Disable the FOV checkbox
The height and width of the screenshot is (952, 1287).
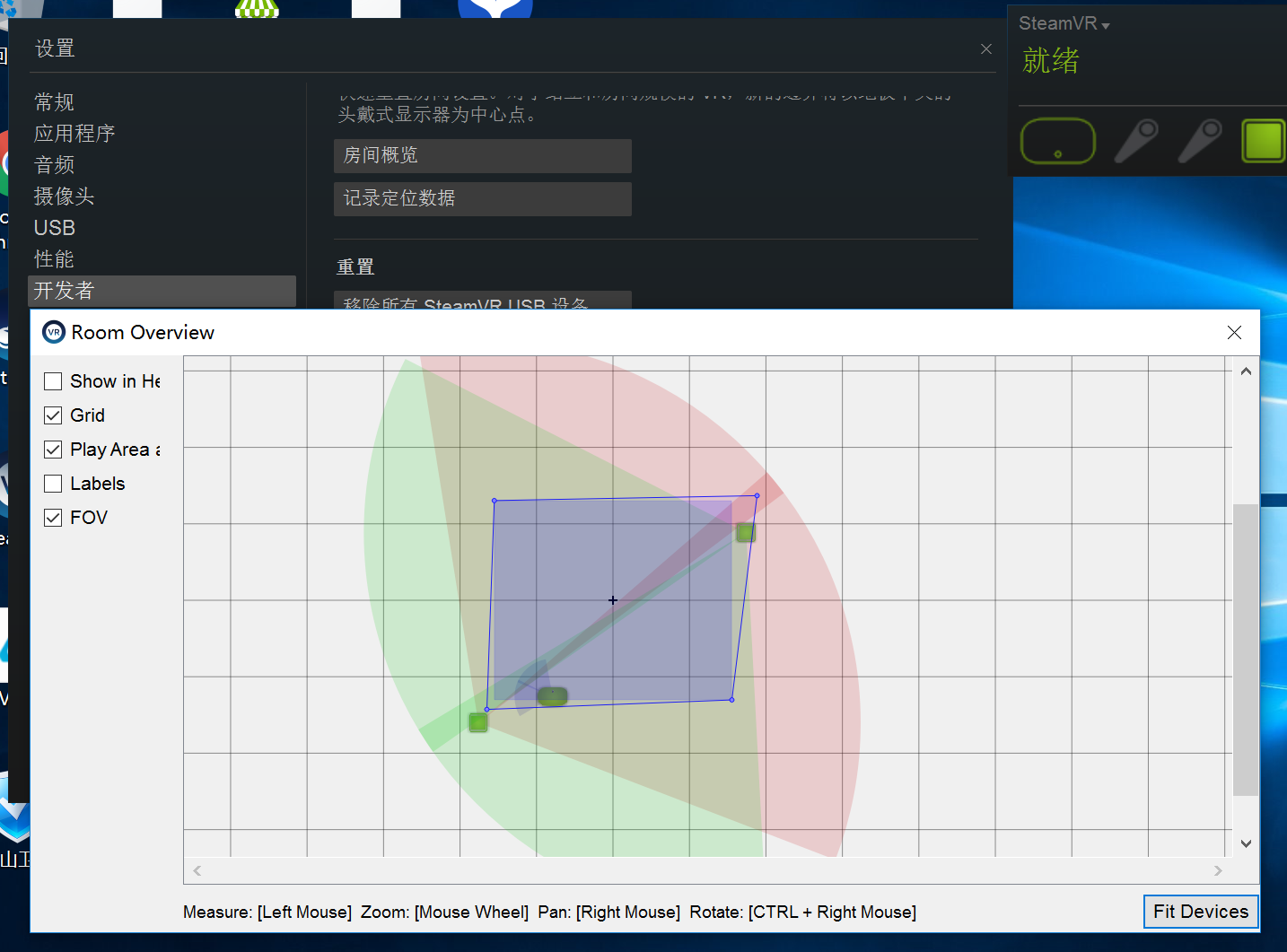tap(53, 518)
